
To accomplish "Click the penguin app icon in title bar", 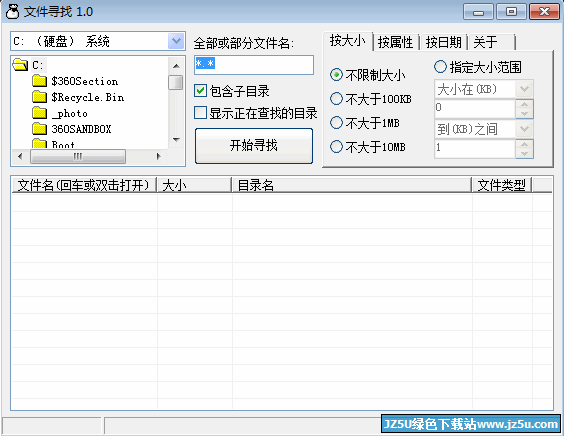I will (x=13, y=12).
